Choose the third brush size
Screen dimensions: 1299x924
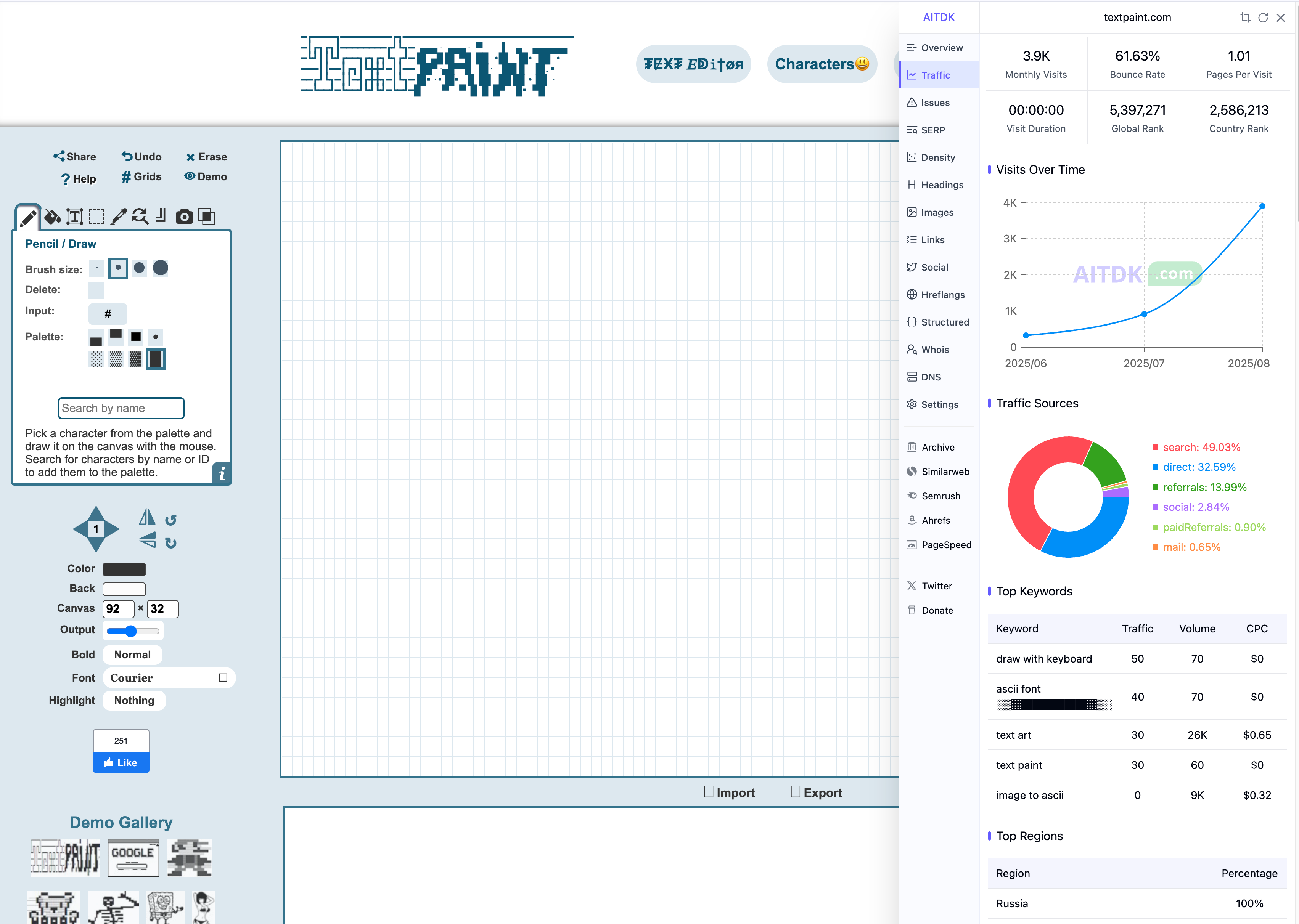(139, 268)
